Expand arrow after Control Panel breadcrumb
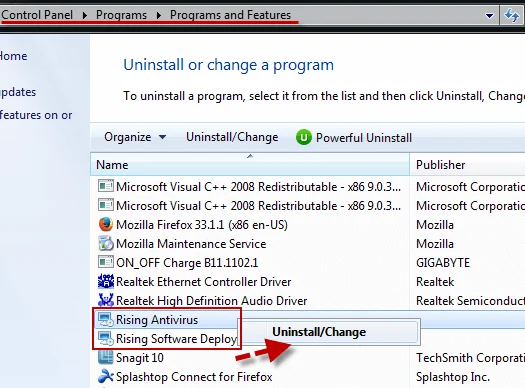Viewport: 525px width, 388px height. pos(84,15)
